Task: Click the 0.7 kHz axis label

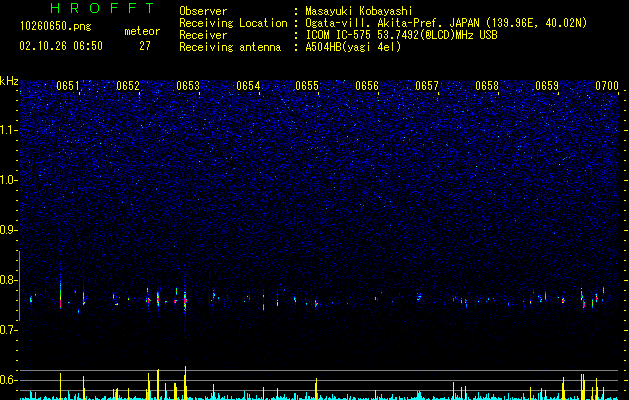Action: click(x=9, y=330)
